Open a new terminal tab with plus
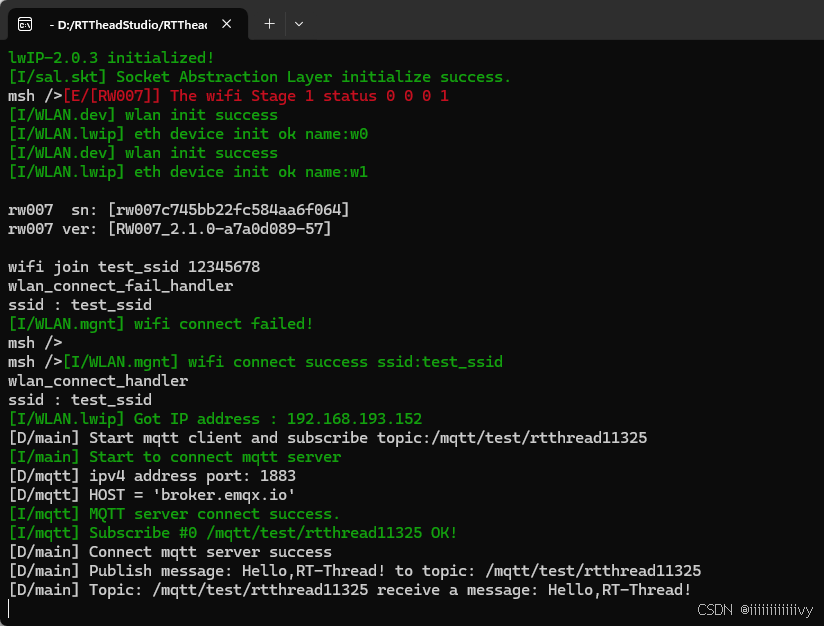The height and width of the screenshot is (626, 824). (269, 24)
